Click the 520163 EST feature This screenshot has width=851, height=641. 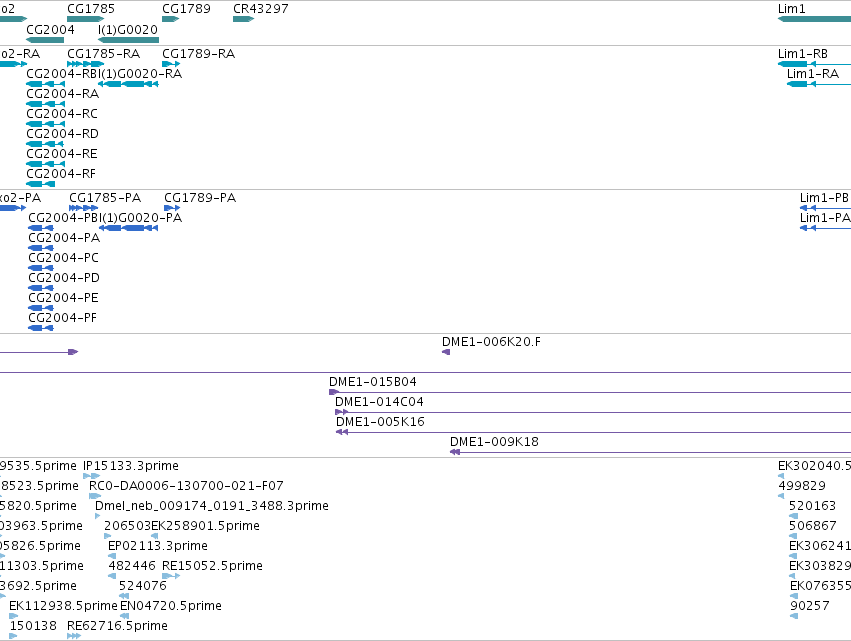pyautogui.click(x=793, y=516)
